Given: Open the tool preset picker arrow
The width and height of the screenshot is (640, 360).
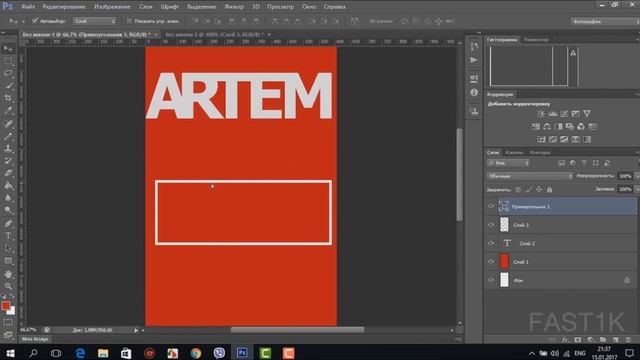Looking at the screenshot, I should 23,21.
